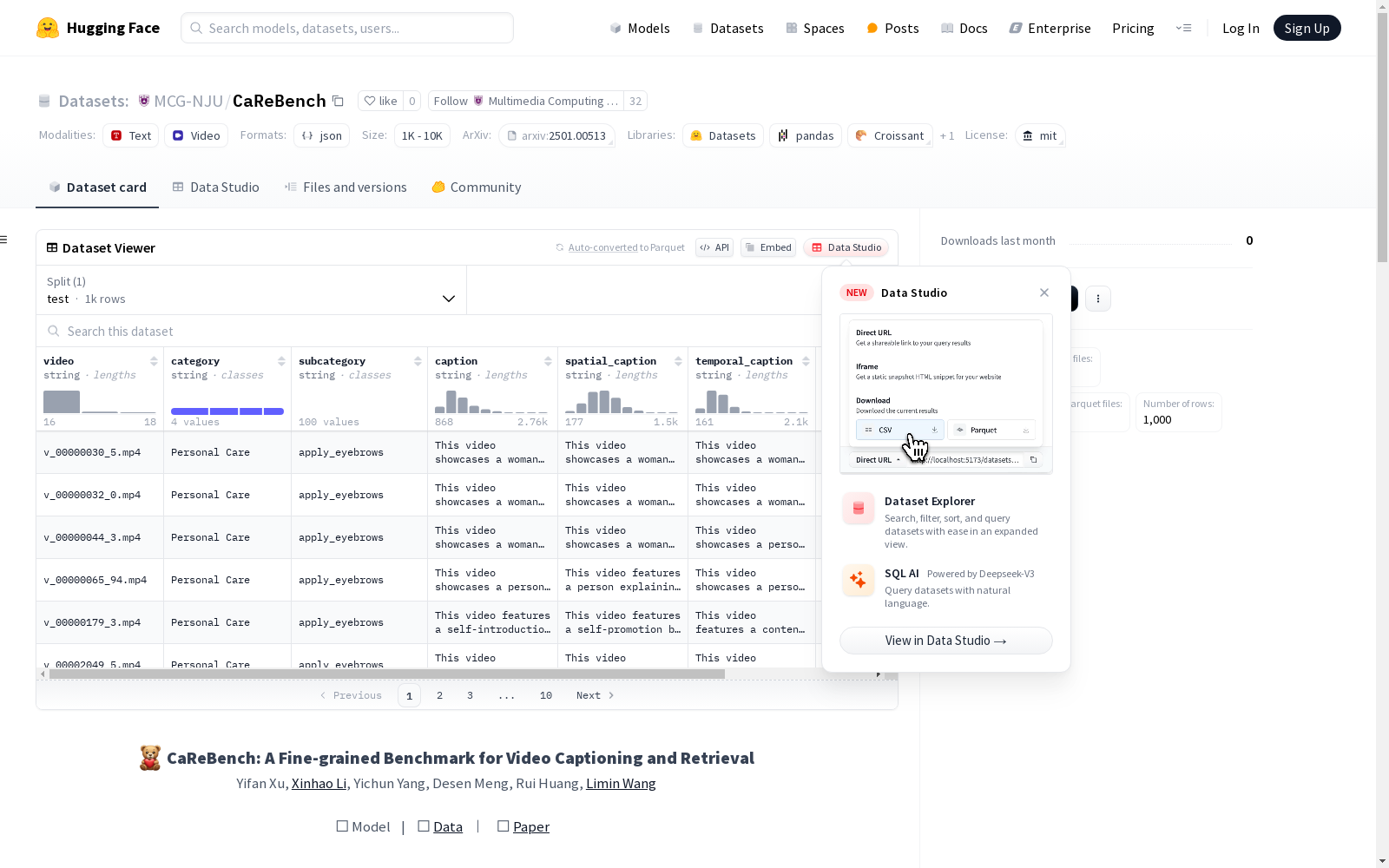Sort the subcategory column with its sort arrows
The image size is (1389, 868).
(x=418, y=361)
